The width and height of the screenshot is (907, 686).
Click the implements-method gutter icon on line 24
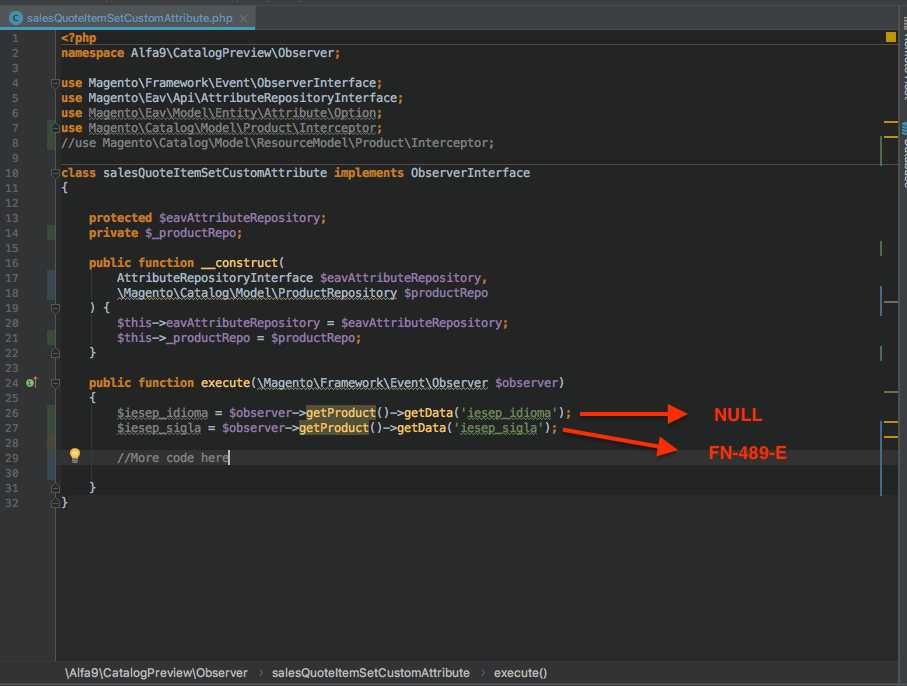pos(31,383)
